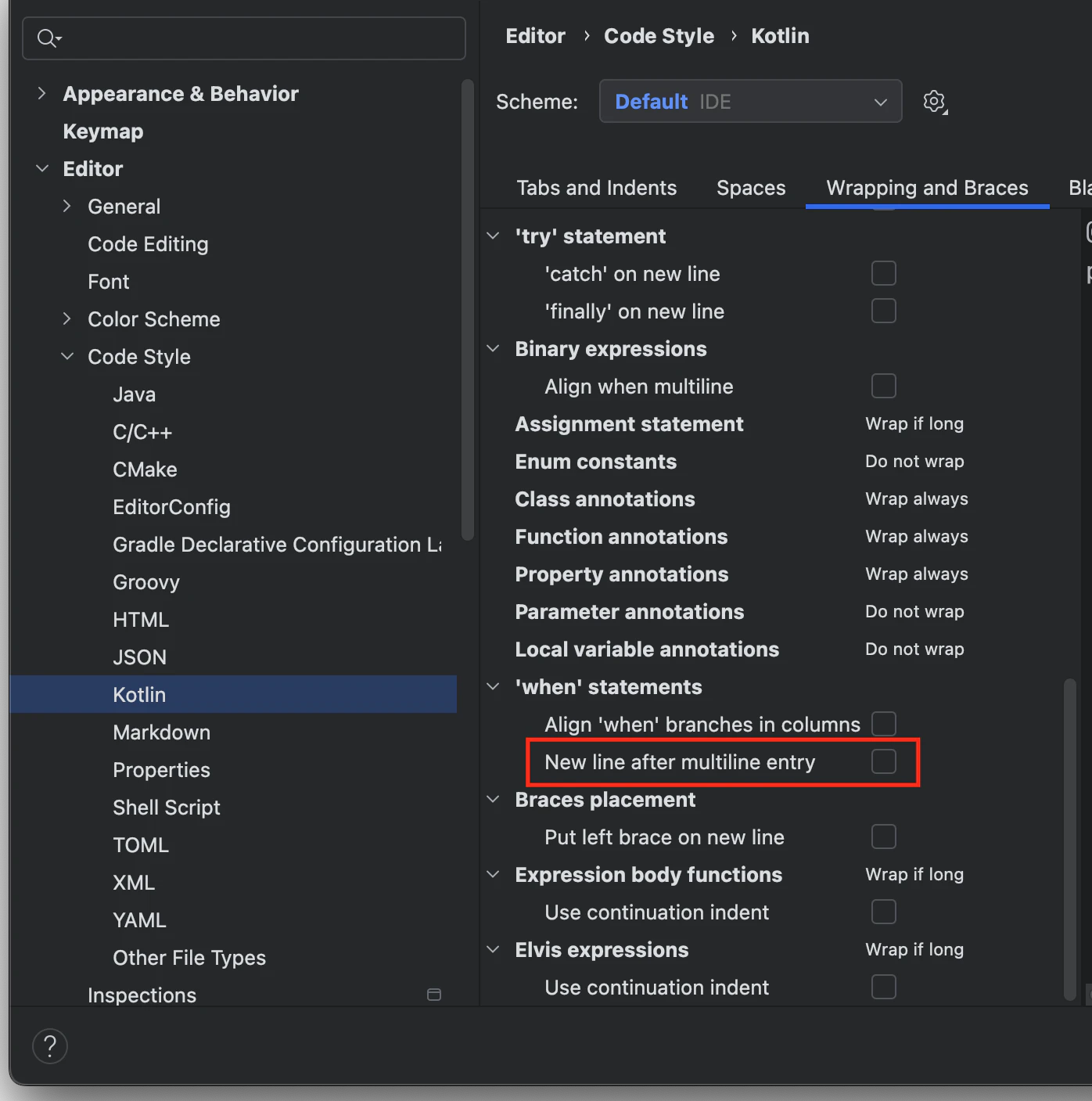The width and height of the screenshot is (1092, 1101).
Task: Collapse the 'when' statements group
Action: [493, 687]
